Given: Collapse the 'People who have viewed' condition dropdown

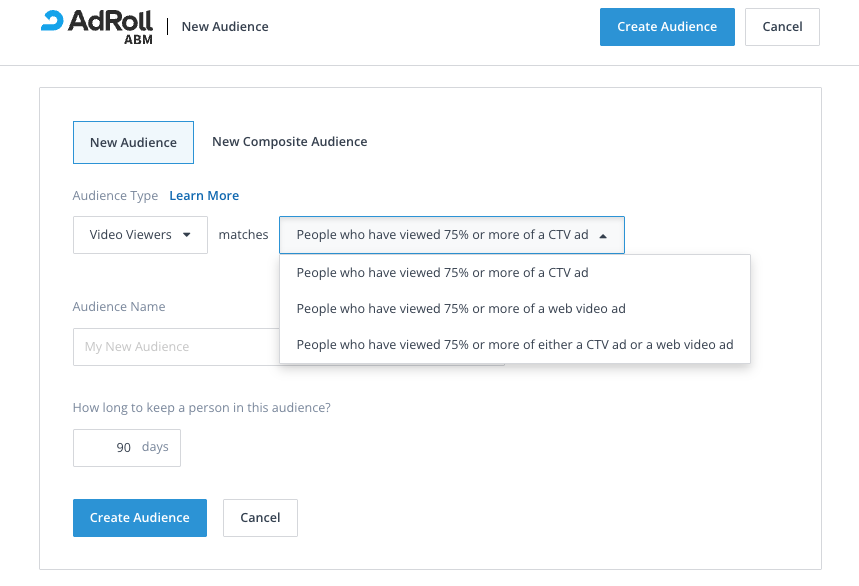Looking at the screenshot, I should pos(451,235).
